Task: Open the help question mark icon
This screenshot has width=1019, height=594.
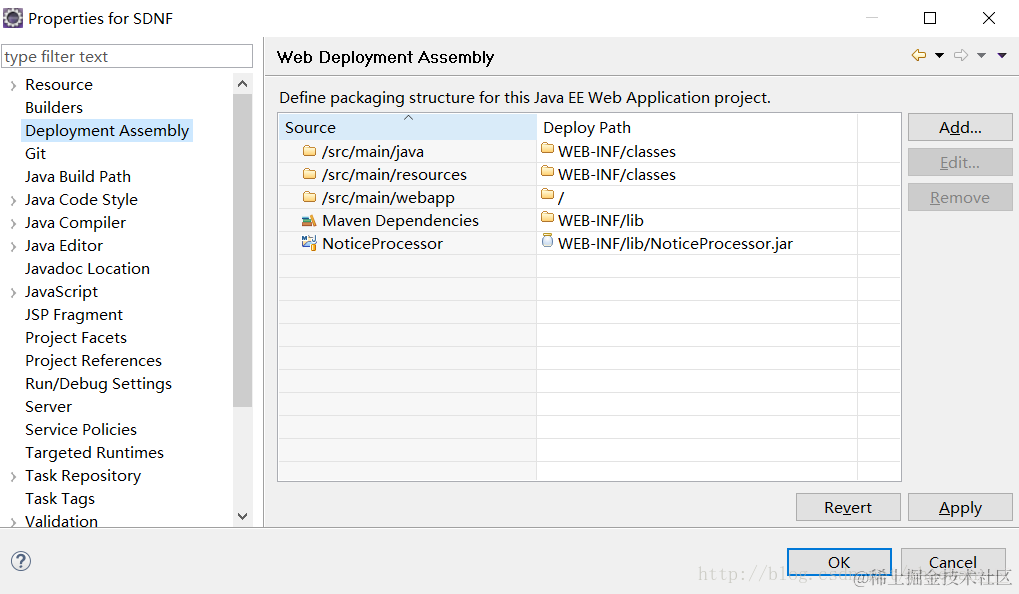Action: (x=20, y=561)
